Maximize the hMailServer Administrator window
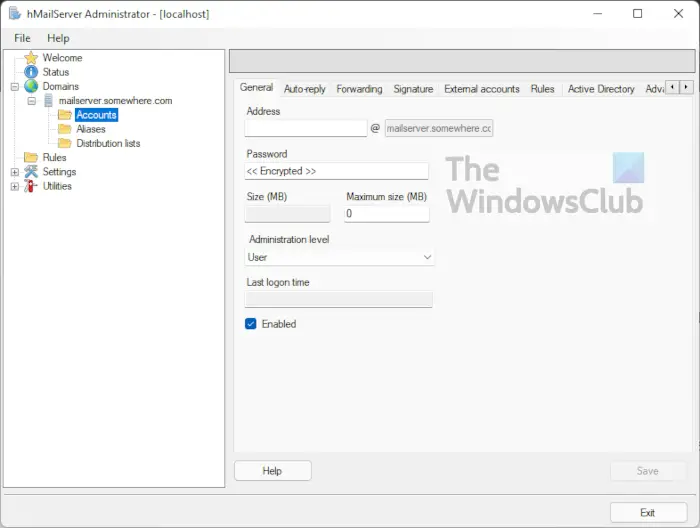The image size is (700, 528). click(638, 14)
